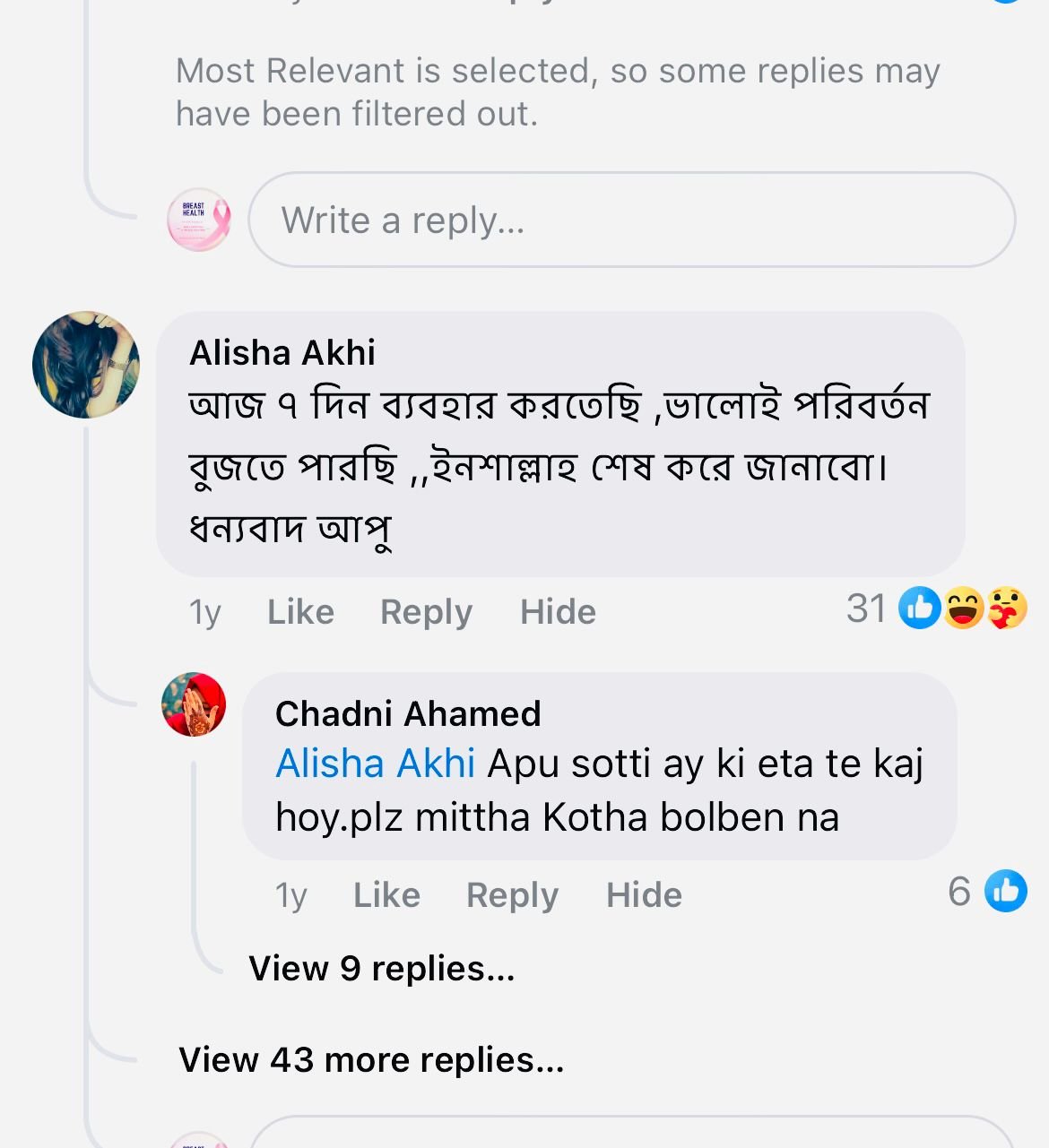The height and width of the screenshot is (1148, 1049).
Task: Click the care reaction emoji icon
Action: [x=1007, y=609]
